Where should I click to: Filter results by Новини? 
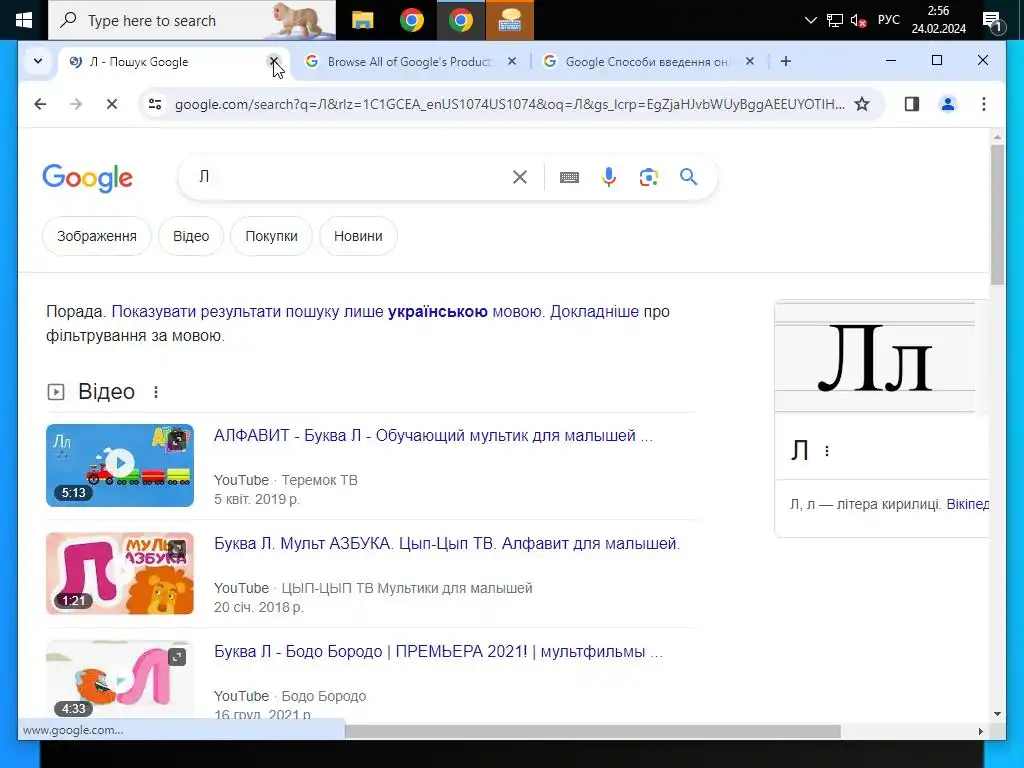coord(358,236)
